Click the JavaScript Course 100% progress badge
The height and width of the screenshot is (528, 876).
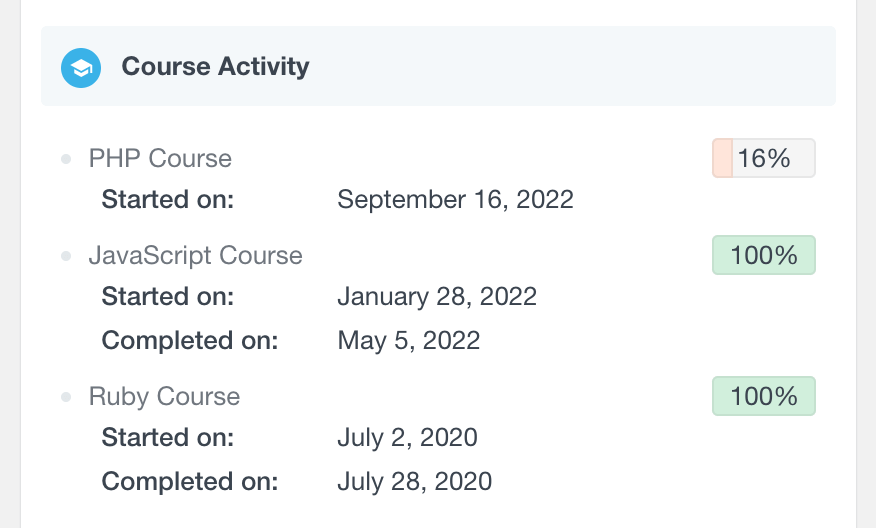[764, 255]
